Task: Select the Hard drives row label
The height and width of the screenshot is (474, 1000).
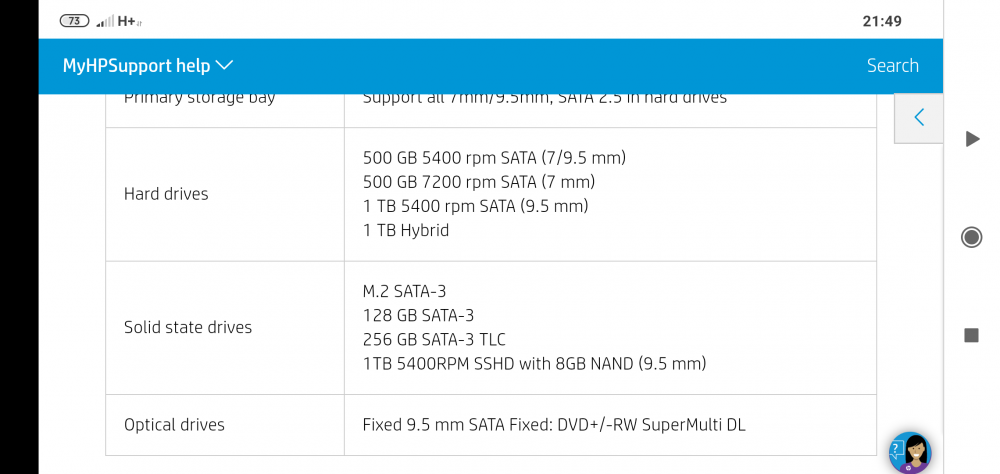Action: click(166, 194)
